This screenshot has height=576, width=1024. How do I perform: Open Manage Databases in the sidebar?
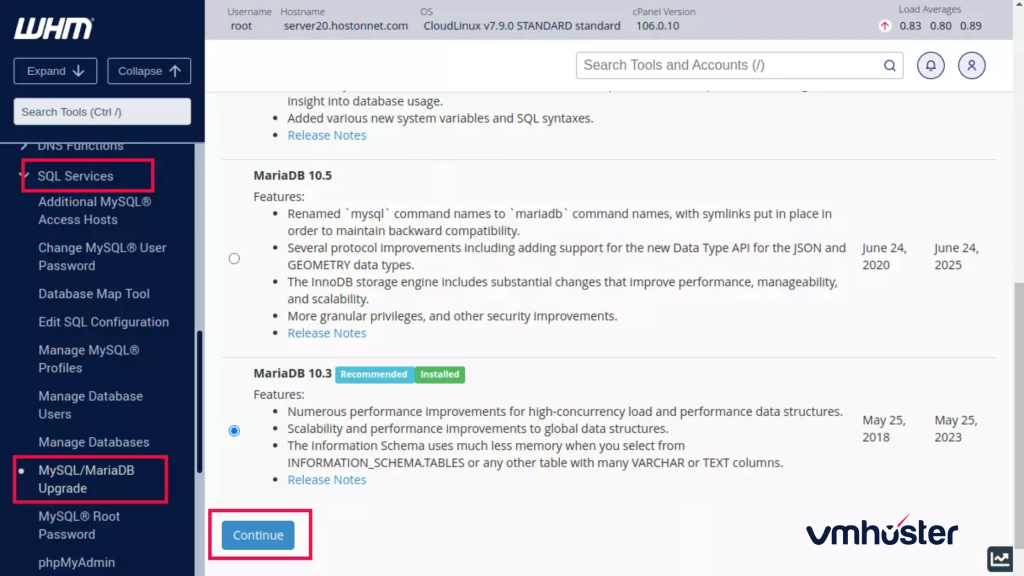(90, 442)
